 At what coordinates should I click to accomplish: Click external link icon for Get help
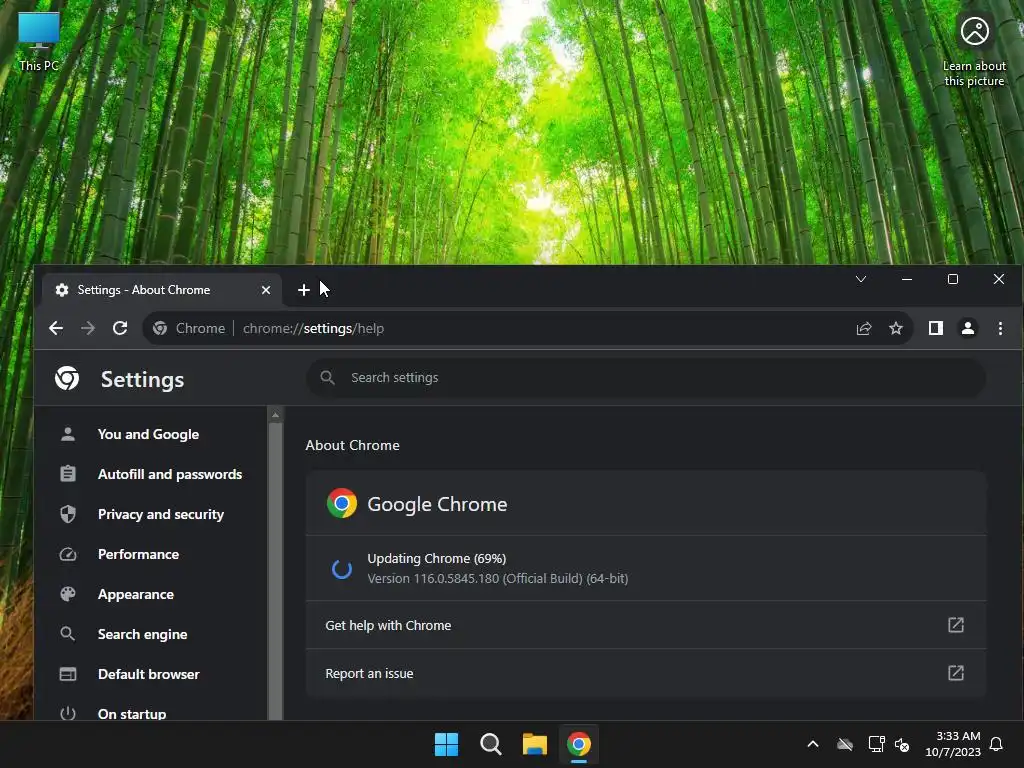coord(955,625)
